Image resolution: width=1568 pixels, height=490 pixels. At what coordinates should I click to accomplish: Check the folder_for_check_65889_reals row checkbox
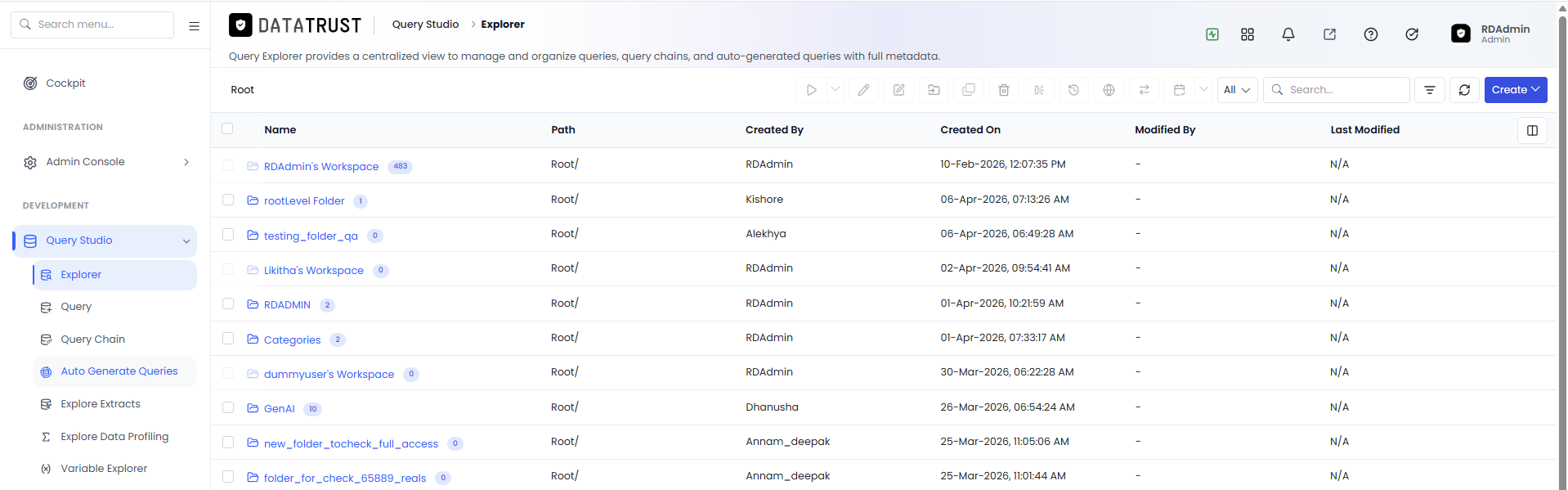pos(228,476)
